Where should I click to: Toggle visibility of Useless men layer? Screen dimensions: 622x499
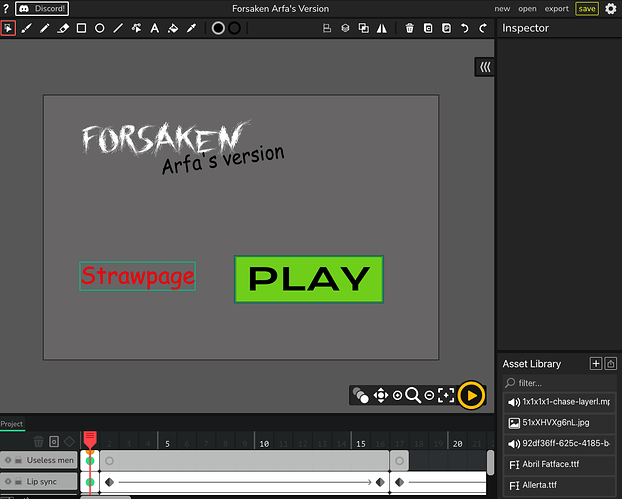(x=8, y=460)
